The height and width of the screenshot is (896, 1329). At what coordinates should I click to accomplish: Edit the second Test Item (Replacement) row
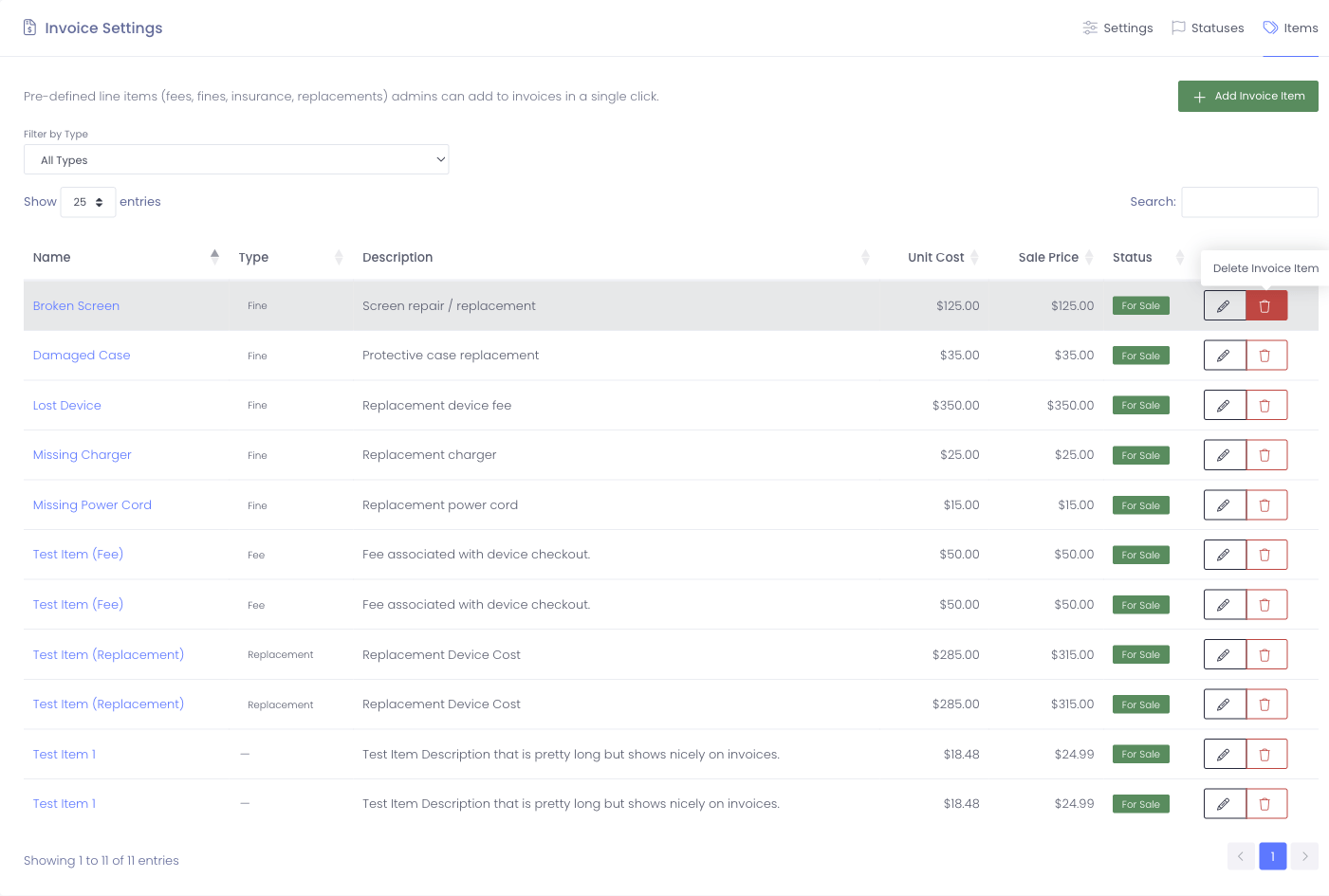point(1225,704)
